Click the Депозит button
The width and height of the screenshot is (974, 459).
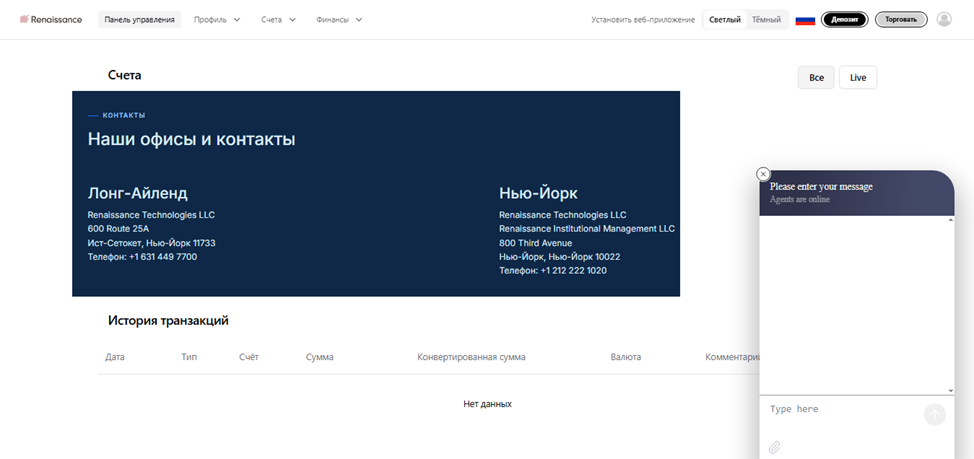pyautogui.click(x=844, y=19)
